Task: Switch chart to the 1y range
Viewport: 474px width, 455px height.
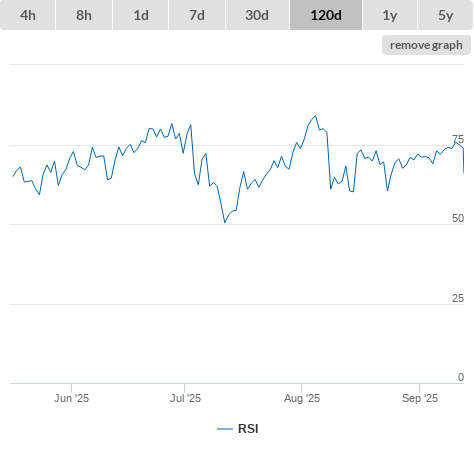Action: [390, 15]
